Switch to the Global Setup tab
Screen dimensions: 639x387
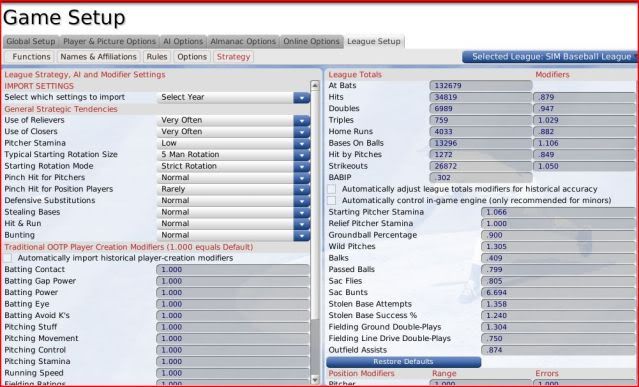tap(31, 42)
